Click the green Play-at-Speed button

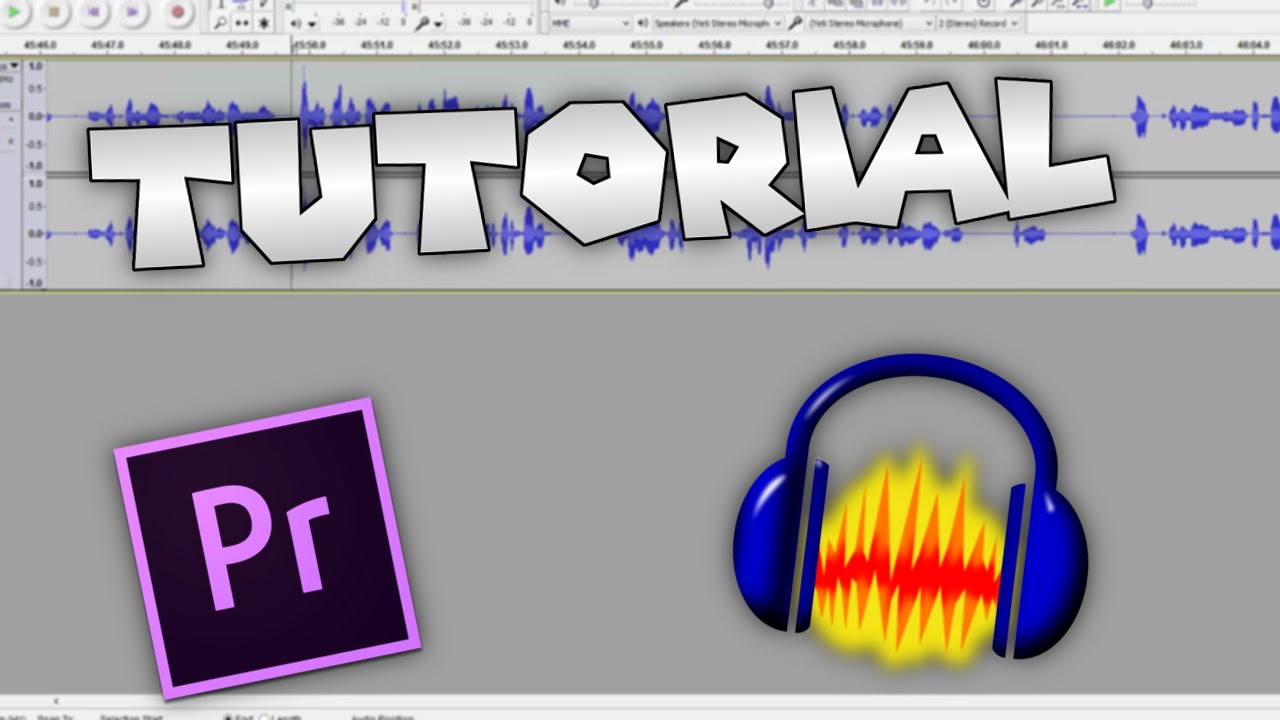1108,4
